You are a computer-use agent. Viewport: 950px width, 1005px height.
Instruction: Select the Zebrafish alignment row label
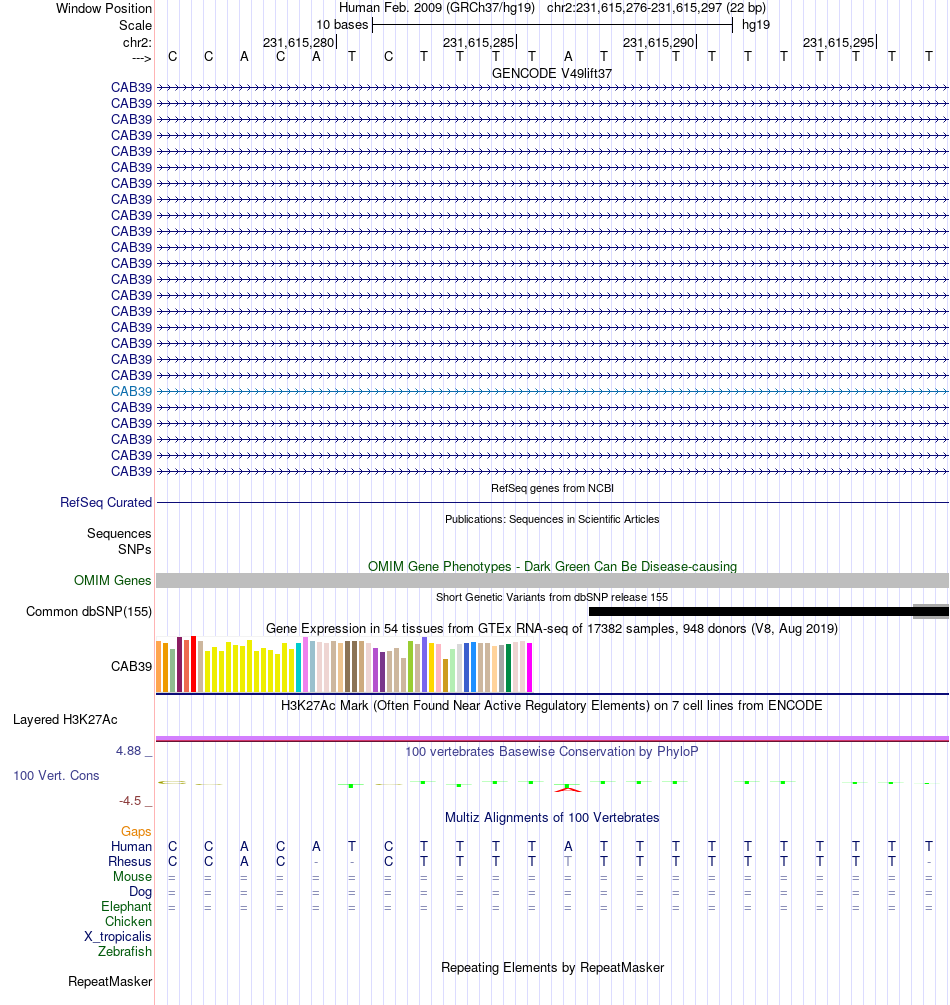[x=125, y=951]
